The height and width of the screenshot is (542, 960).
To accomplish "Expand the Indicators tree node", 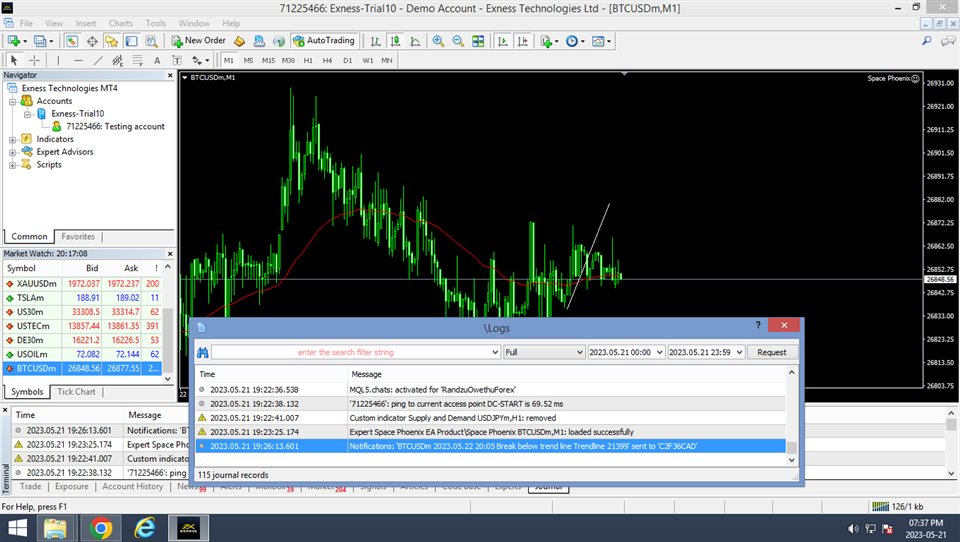I will (12, 140).
